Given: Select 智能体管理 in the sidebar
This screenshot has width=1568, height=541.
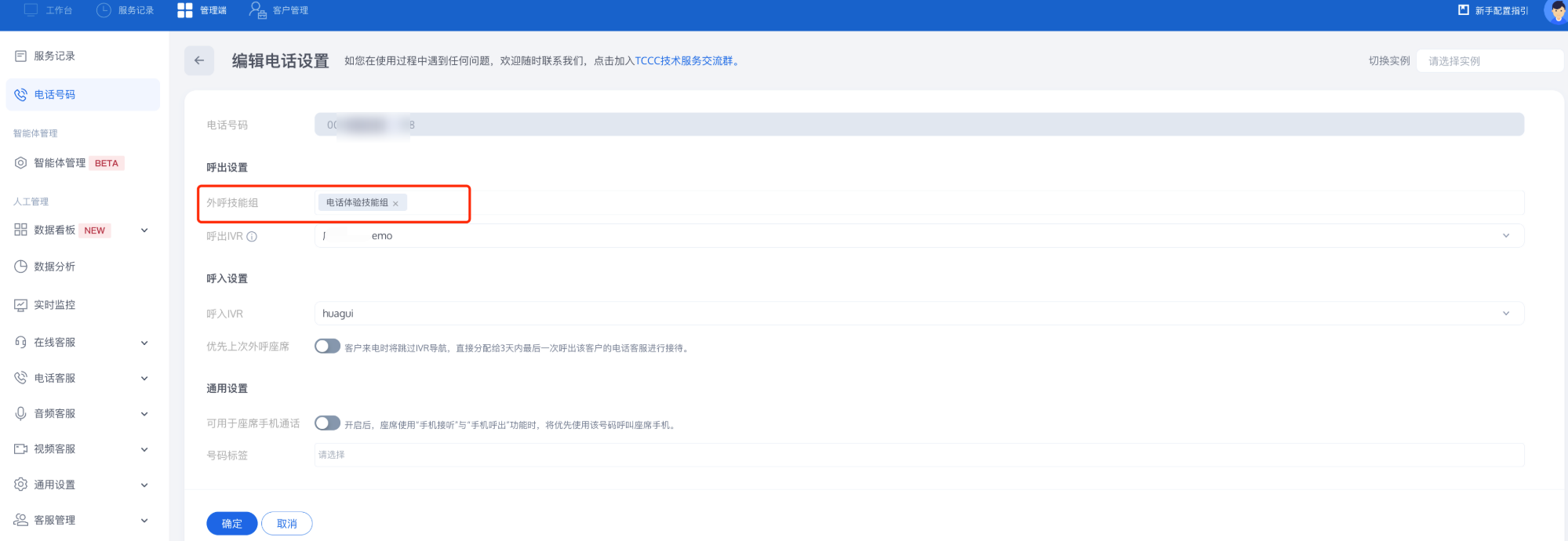Looking at the screenshot, I should coord(83,163).
